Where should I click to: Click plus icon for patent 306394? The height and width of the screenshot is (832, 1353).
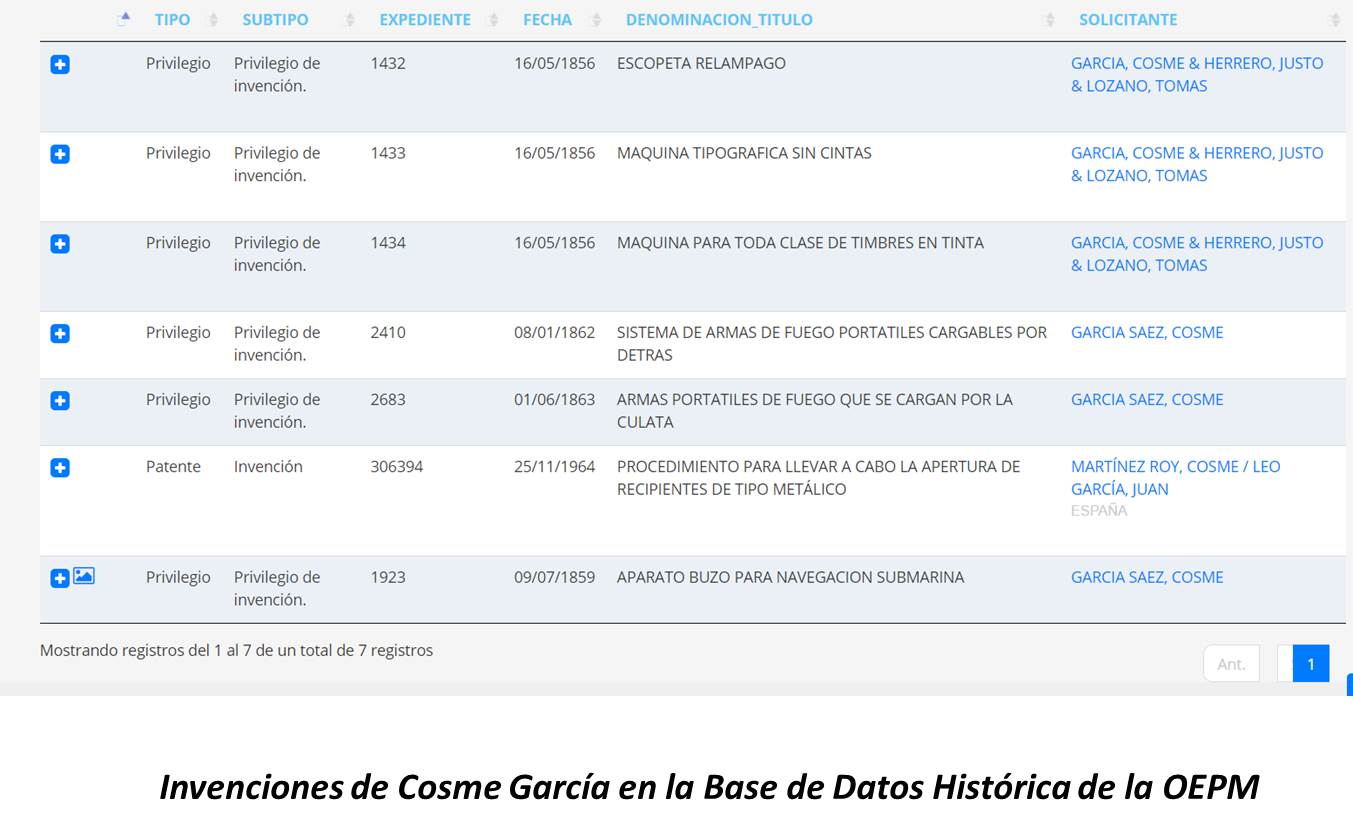coord(60,468)
